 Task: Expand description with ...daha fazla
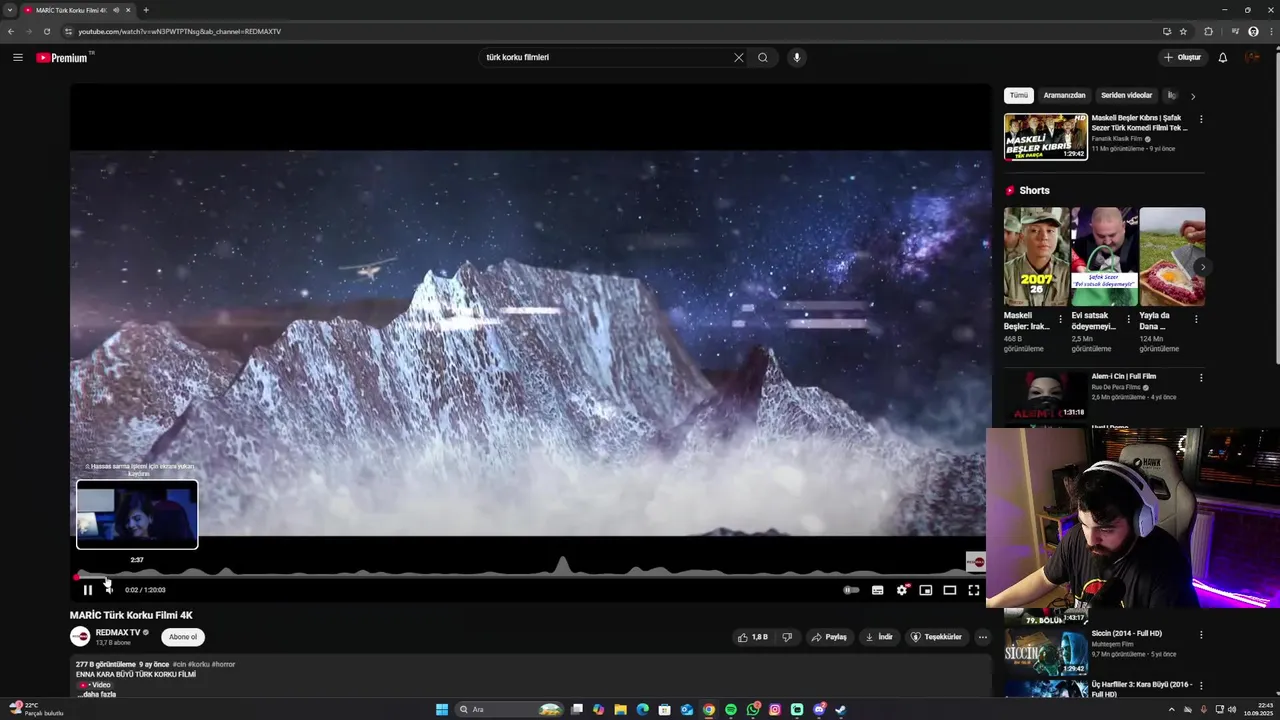97,694
